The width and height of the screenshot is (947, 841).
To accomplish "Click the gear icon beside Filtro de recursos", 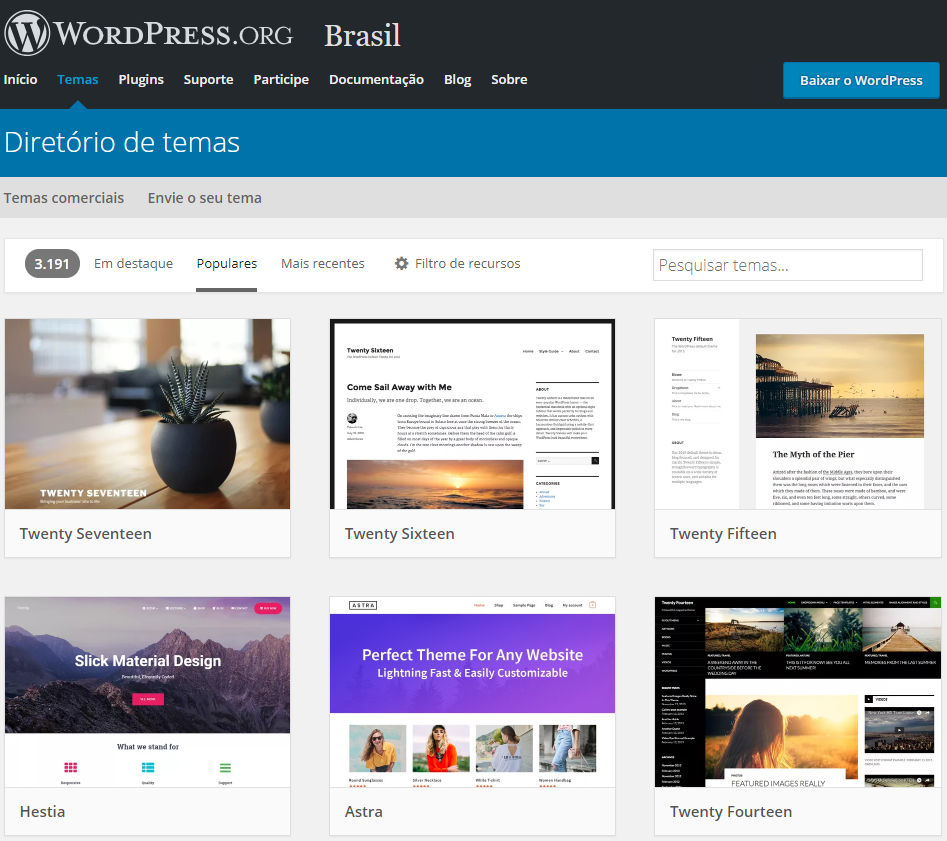I will 401,263.
